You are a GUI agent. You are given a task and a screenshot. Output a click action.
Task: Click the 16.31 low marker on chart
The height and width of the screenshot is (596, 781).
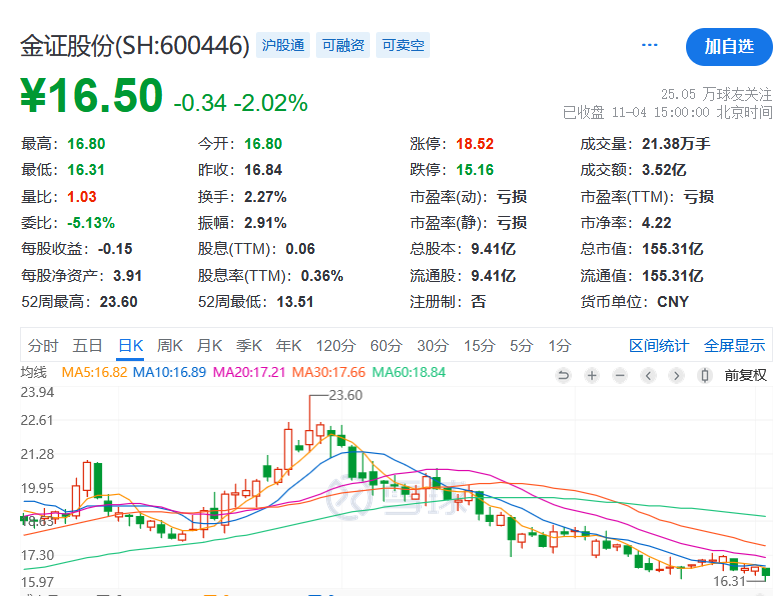point(729,581)
